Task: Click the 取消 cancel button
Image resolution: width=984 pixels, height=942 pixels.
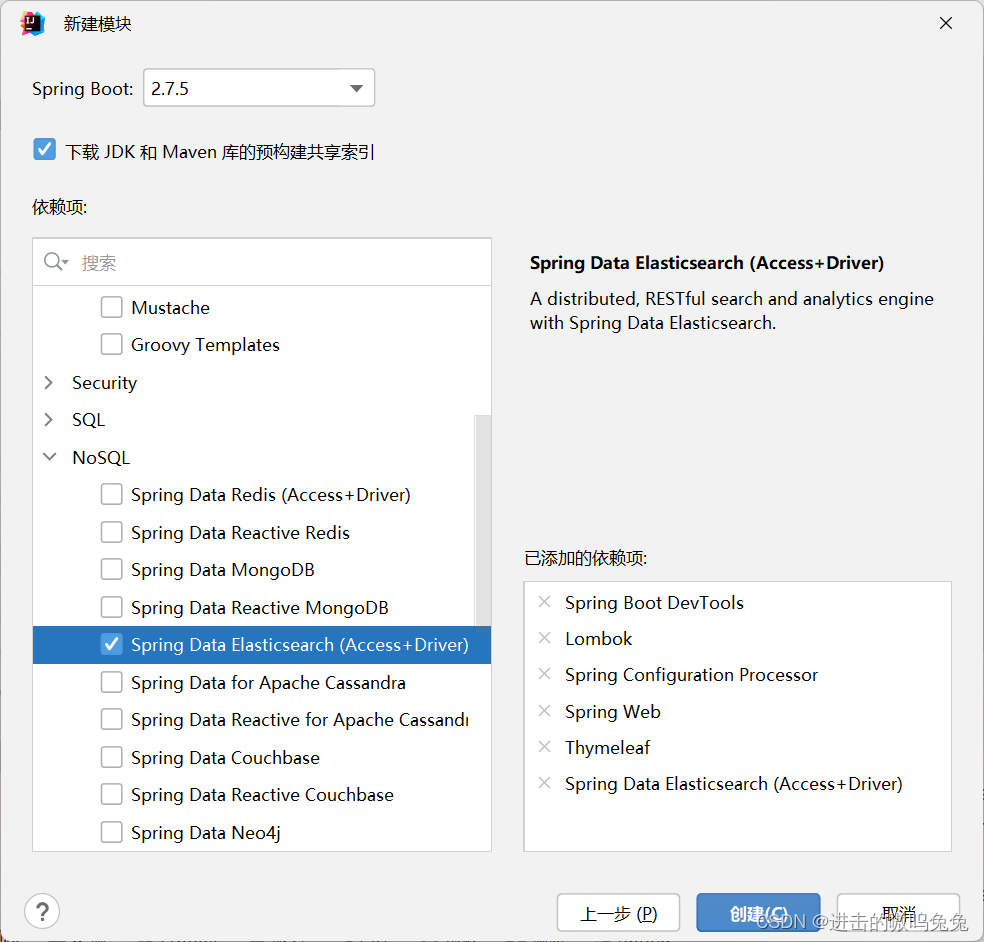Action: [x=898, y=913]
